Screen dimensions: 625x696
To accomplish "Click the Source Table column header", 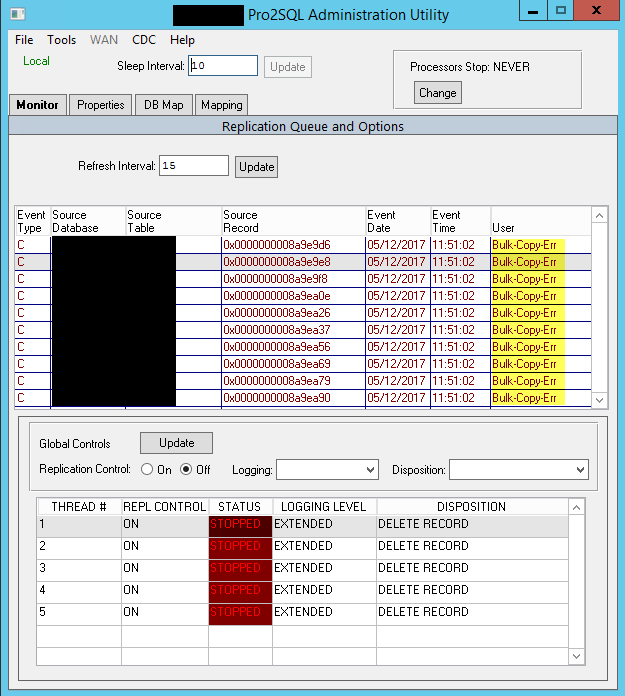I will [x=173, y=221].
